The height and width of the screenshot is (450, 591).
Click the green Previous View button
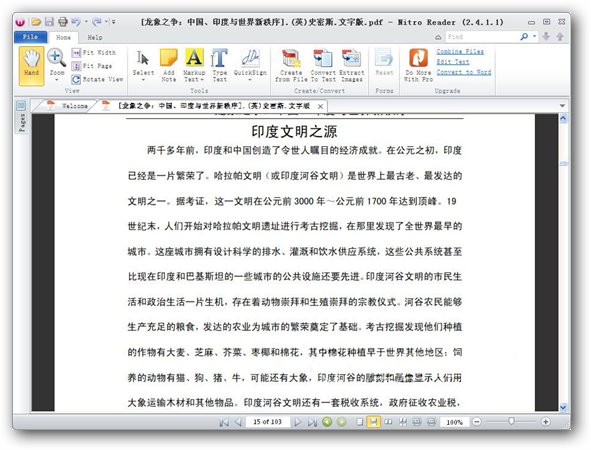(327, 422)
